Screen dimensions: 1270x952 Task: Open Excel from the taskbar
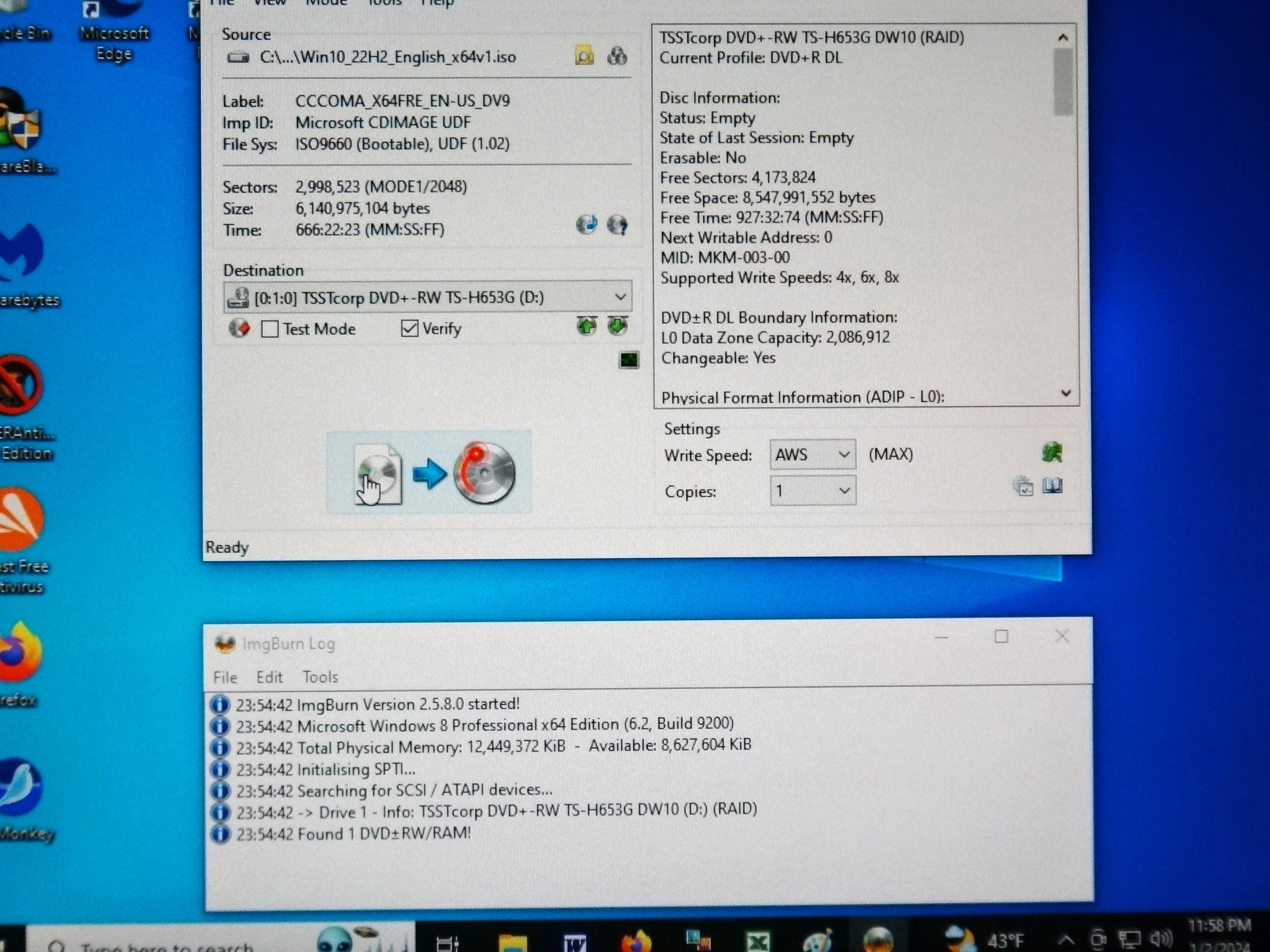[758, 942]
